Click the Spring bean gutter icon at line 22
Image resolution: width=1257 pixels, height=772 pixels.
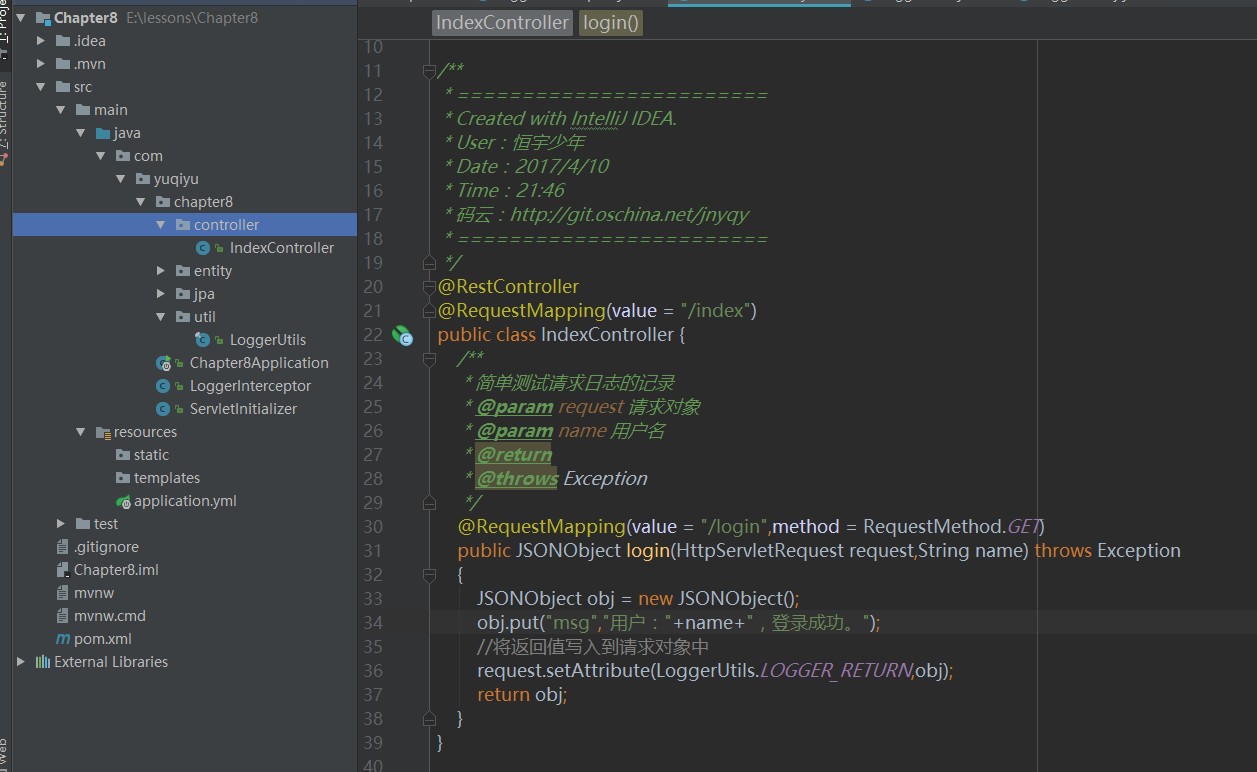[x=401, y=334]
